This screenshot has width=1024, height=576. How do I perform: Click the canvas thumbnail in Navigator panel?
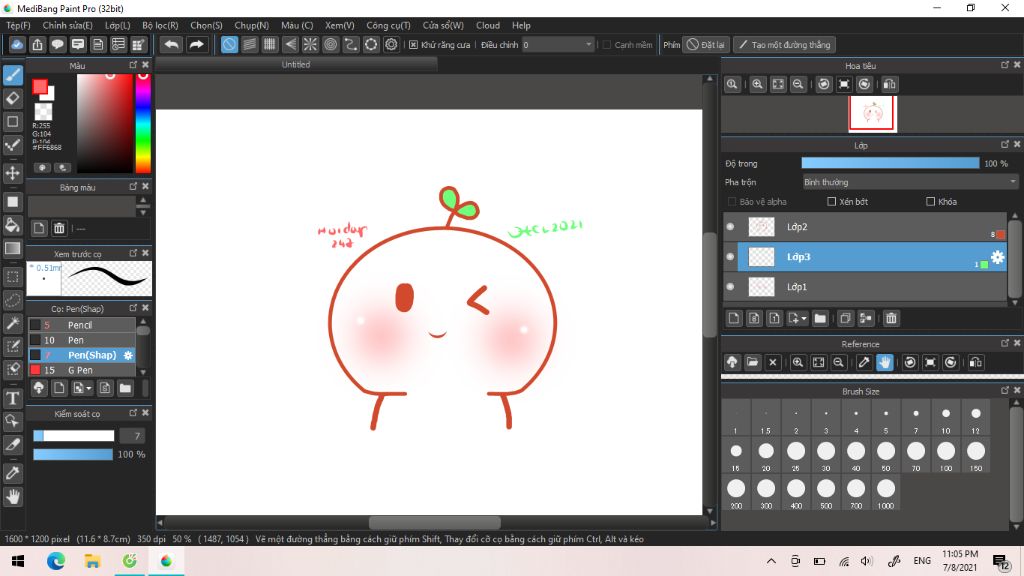pos(872,114)
